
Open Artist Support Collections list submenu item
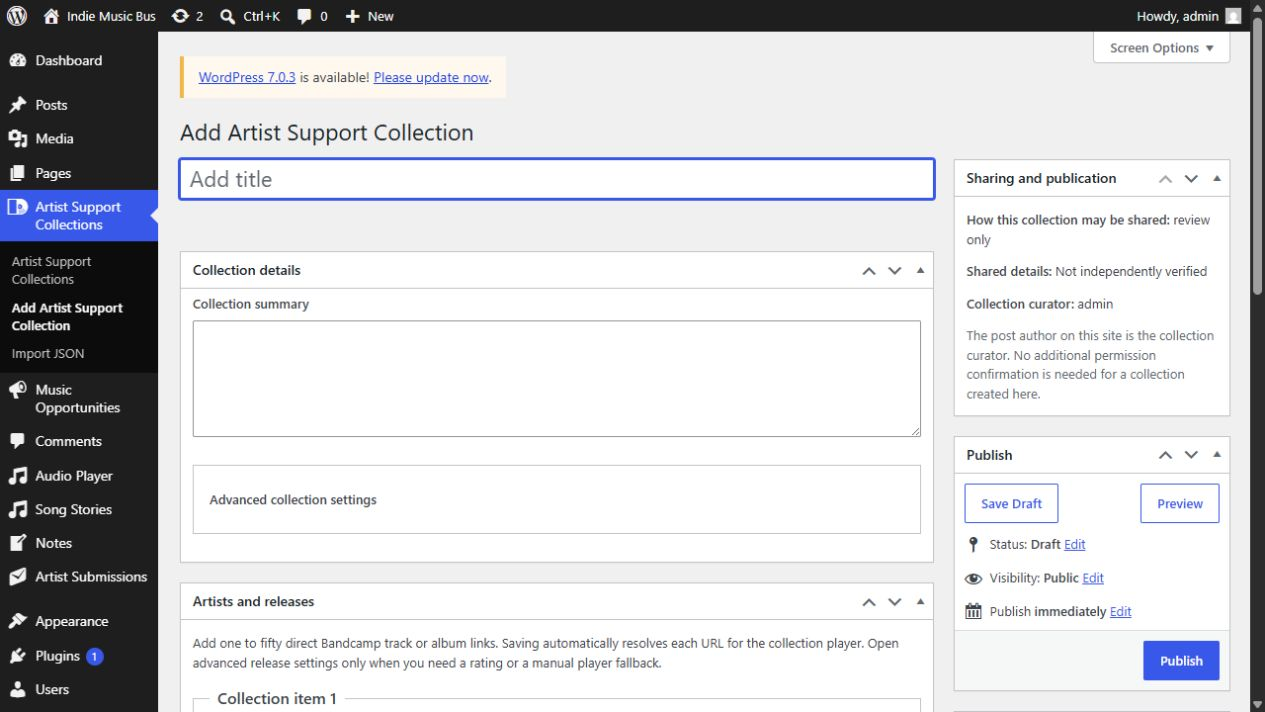point(51,271)
